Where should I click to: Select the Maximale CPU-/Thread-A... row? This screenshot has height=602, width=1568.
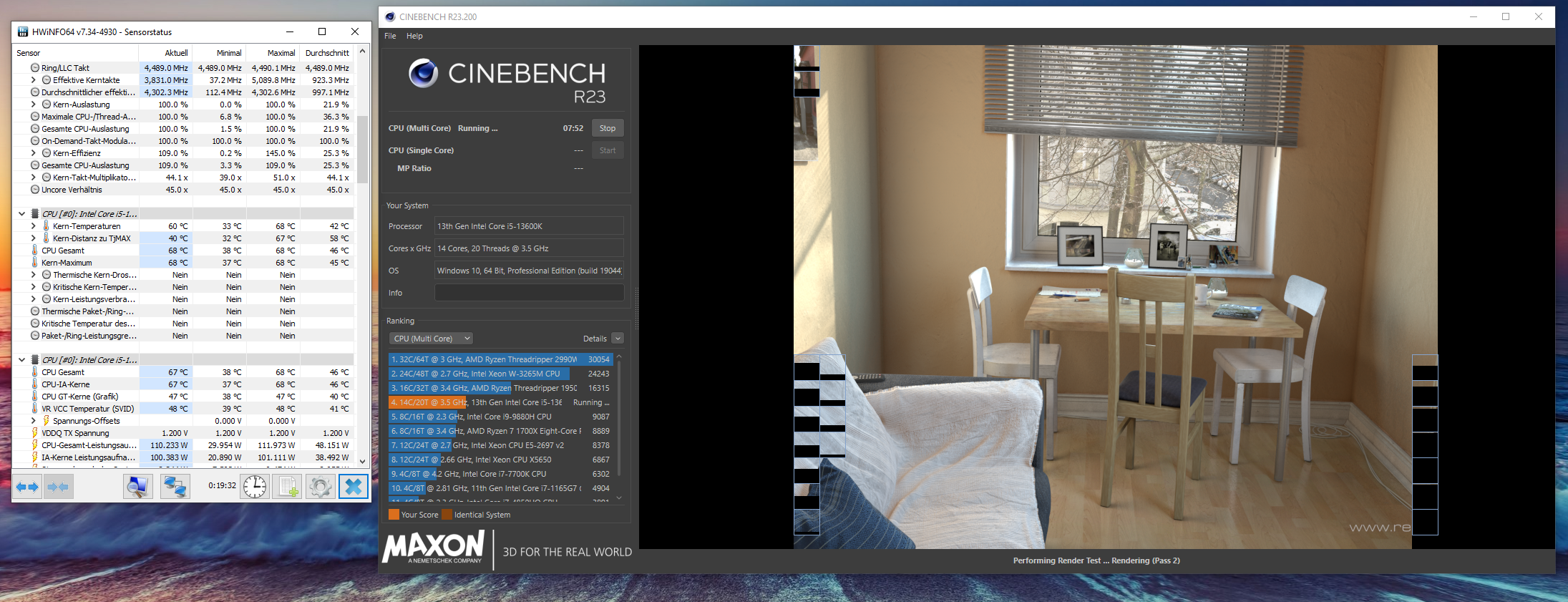[184, 117]
